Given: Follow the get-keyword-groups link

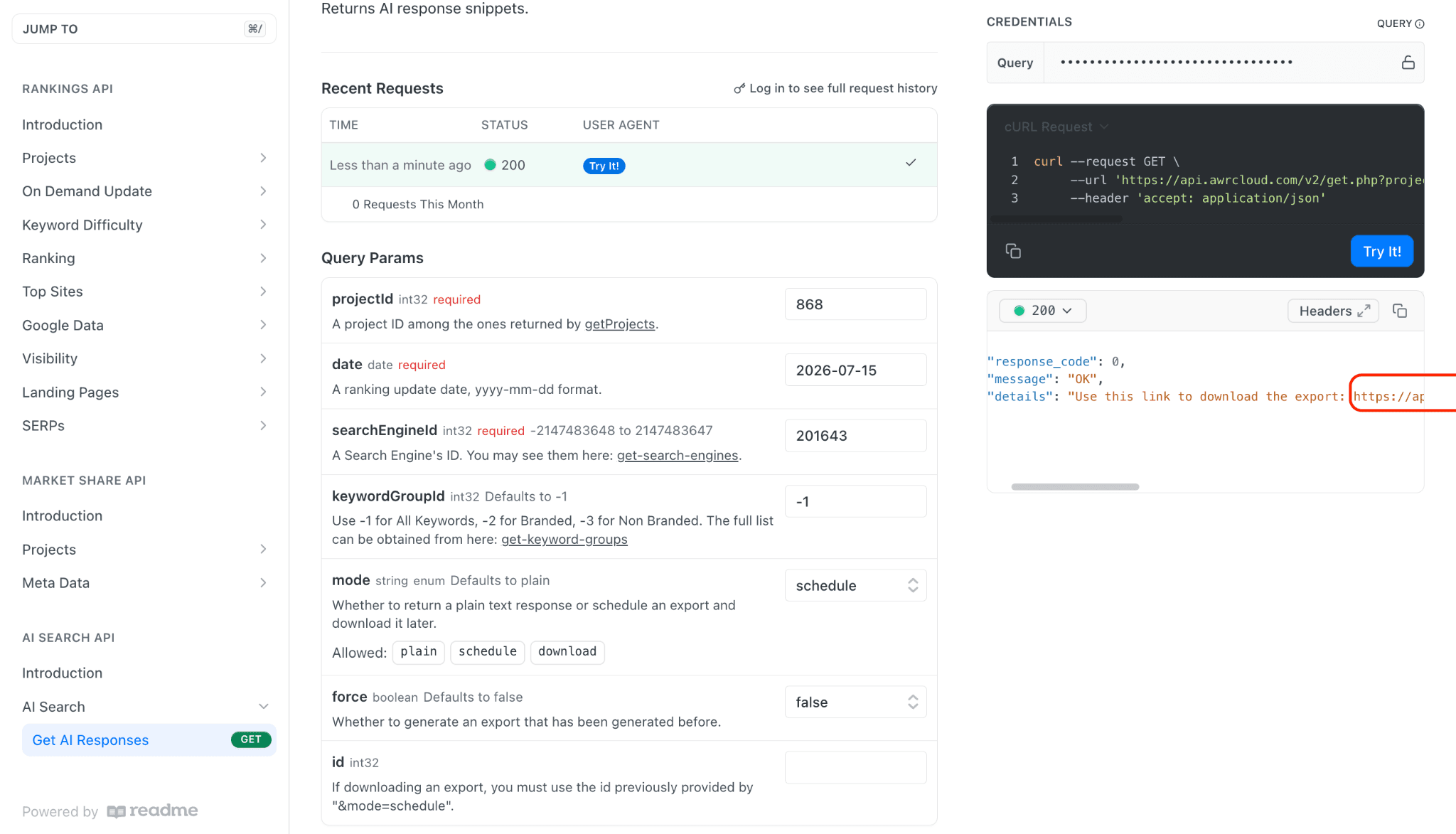Looking at the screenshot, I should coord(564,539).
